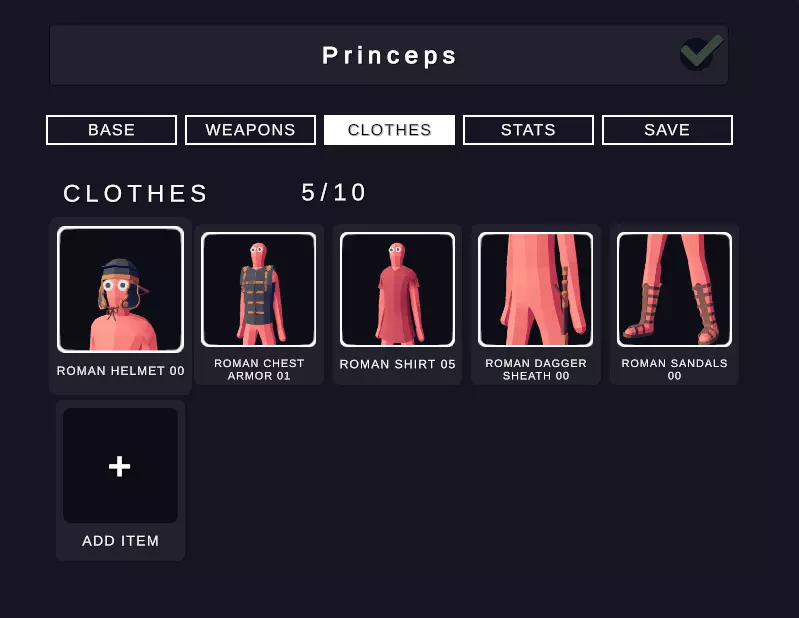799x618 pixels.
Task: Open the SAVE tab
Action: point(668,130)
